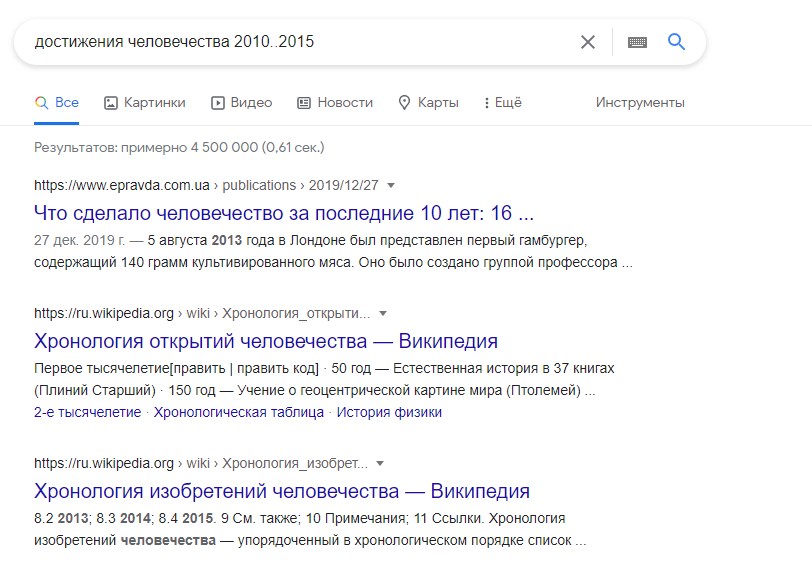The width and height of the screenshot is (812, 563).
Task: Expand the Ещё menu
Action: 502,103
